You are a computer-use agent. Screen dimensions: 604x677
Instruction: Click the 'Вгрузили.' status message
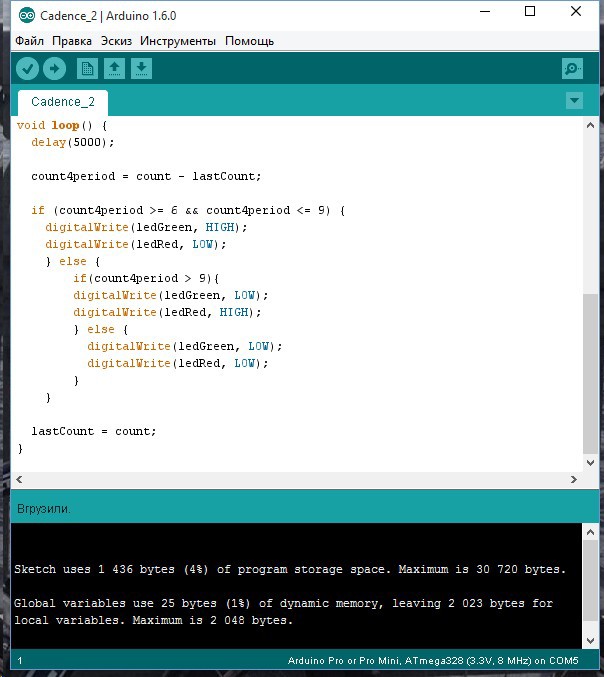[x=43, y=509]
